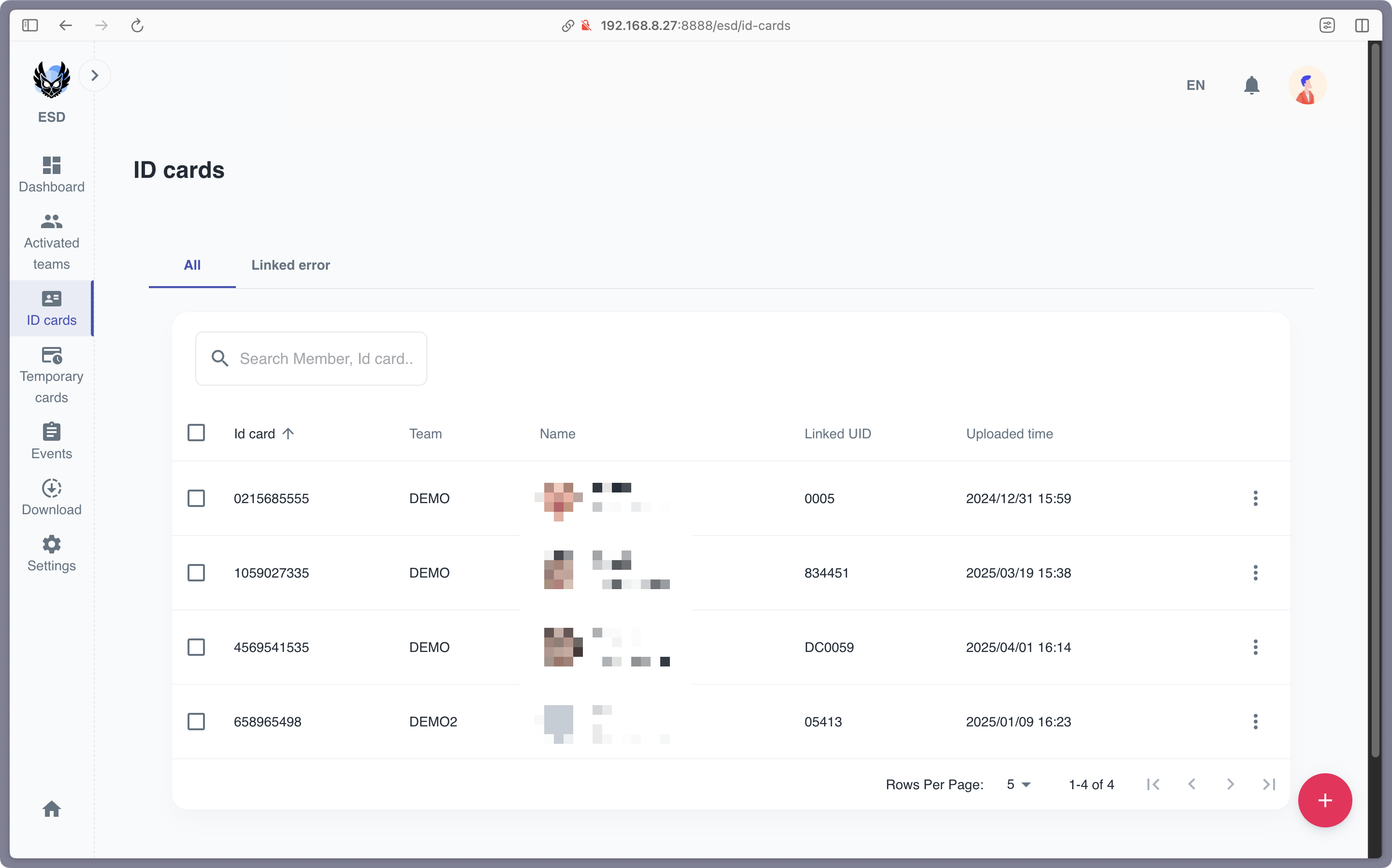
Task: Select the All tab
Action: coord(192,265)
